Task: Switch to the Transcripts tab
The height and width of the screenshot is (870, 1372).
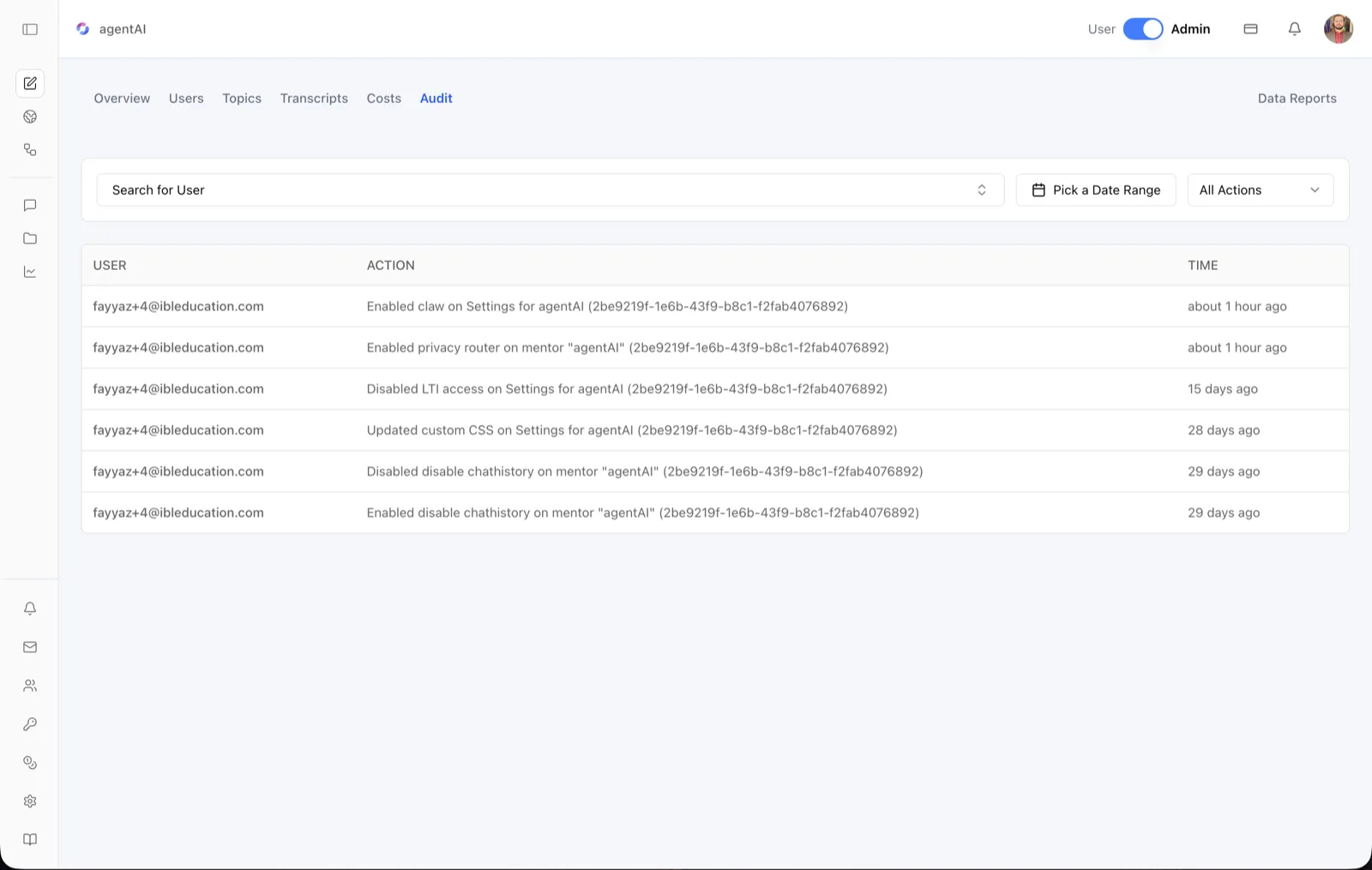Action: click(314, 99)
